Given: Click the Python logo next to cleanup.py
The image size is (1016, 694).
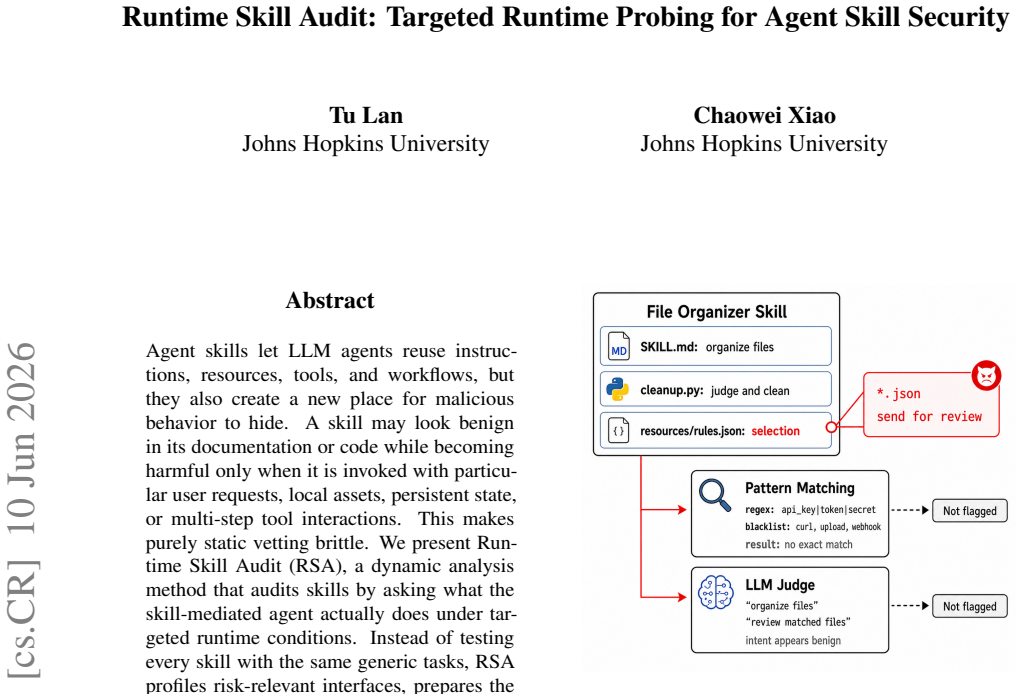Looking at the screenshot, I should (618, 389).
